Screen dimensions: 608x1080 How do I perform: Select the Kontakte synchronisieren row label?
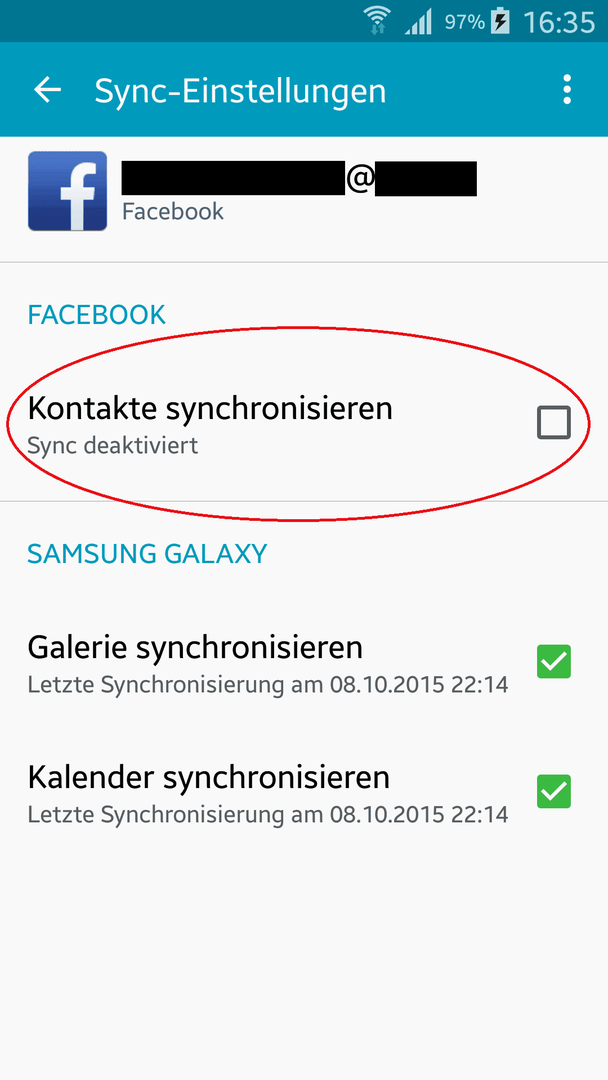click(210, 408)
